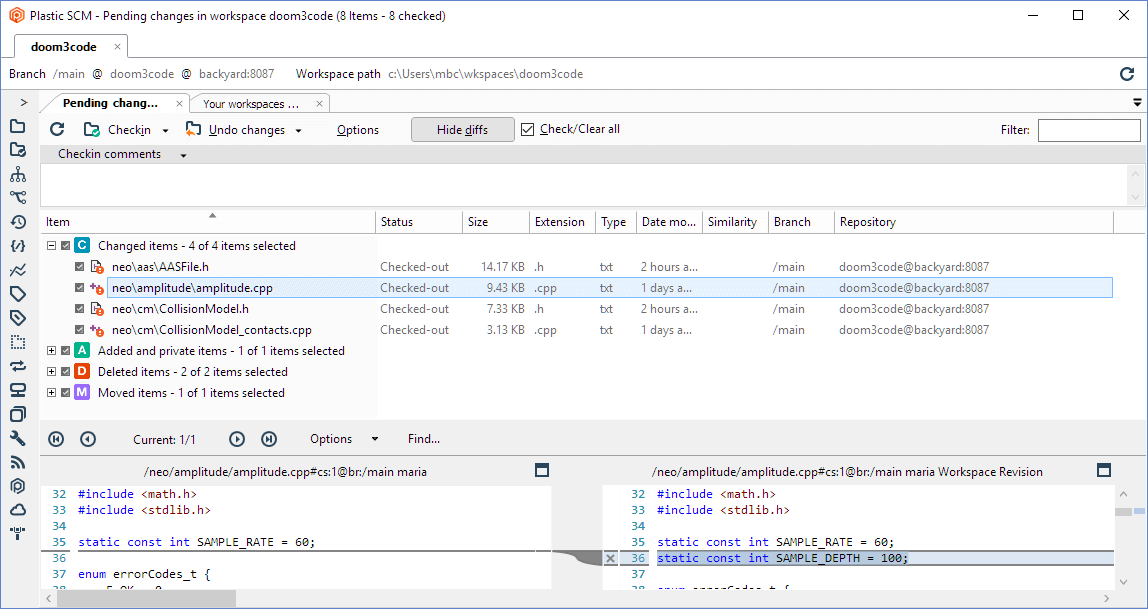Go to previous difference in diff viewer
1148x609 pixels.
pyautogui.click(x=88, y=439)
